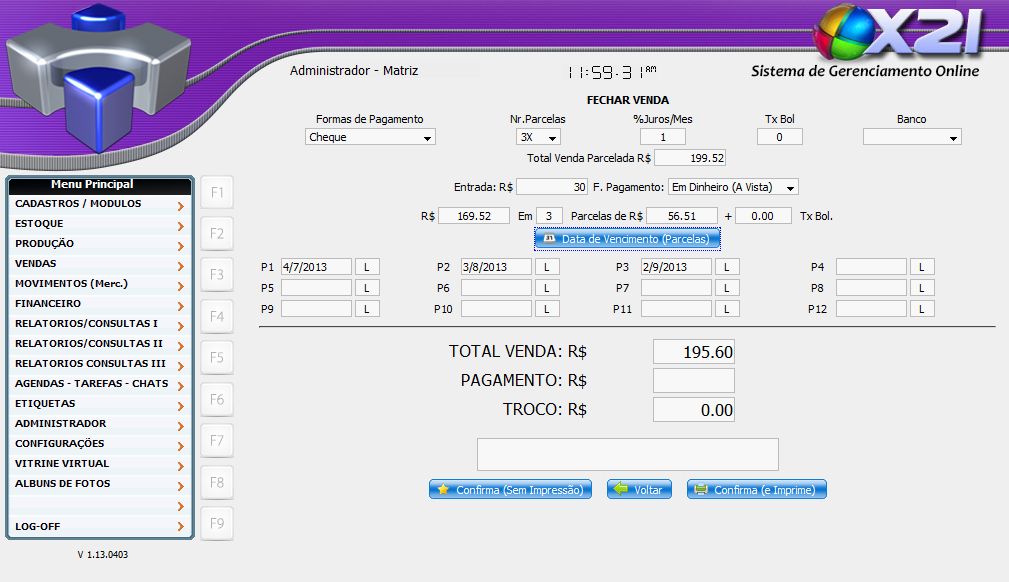Open the Banco dropdown
The image size is (1009, 582).
911,137
